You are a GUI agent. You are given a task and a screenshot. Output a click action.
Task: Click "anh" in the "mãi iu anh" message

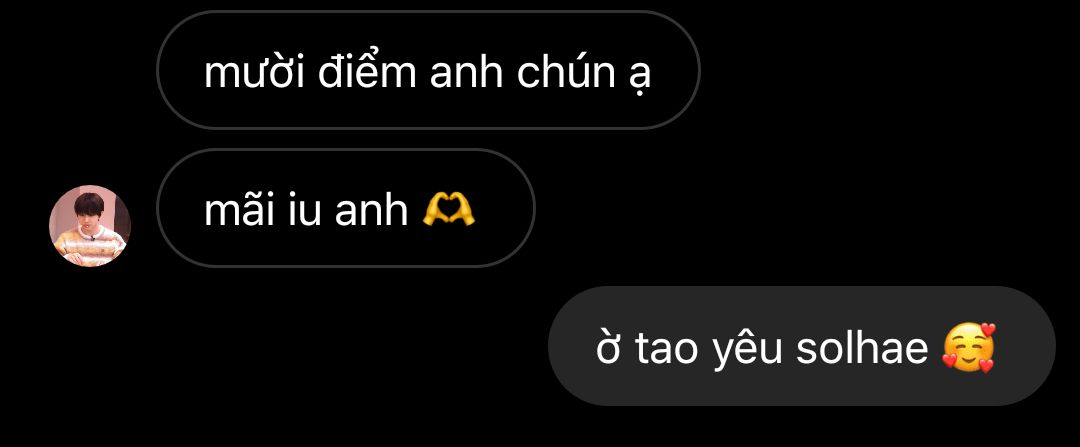tap(372, 210)
